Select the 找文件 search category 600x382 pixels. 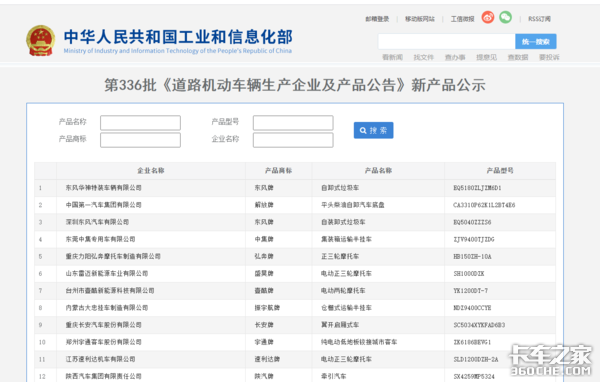pyautogui.click(x=424, y=57)
